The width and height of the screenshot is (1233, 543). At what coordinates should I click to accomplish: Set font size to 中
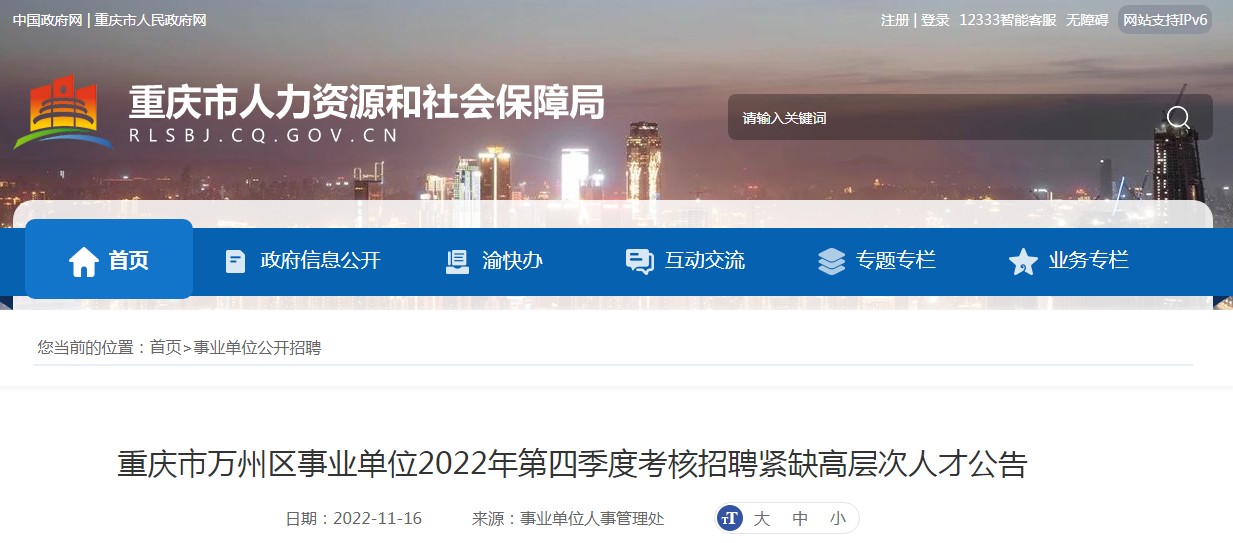pyautogui.click(x=800, y=518)
